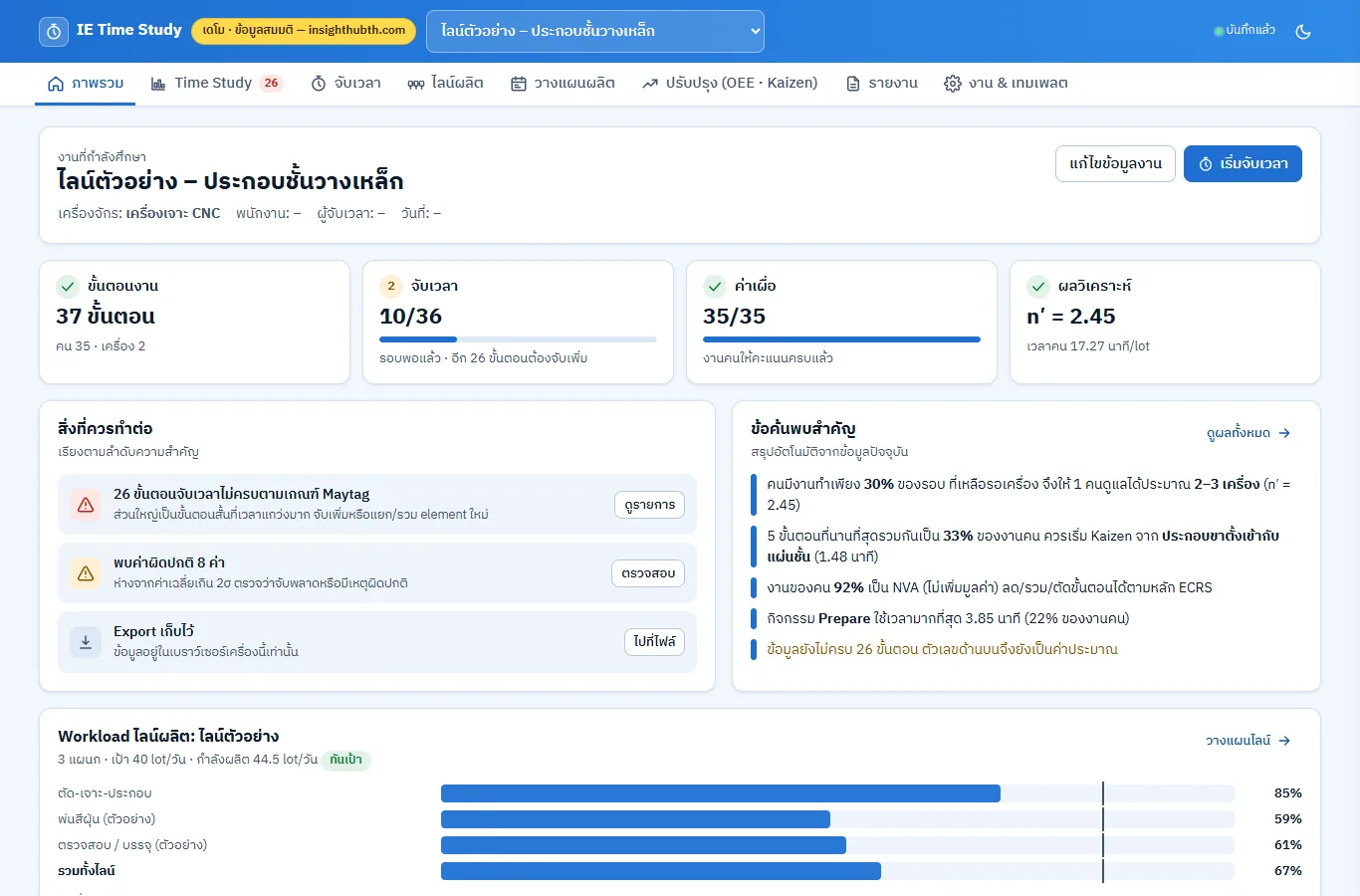Image resolution: width=1360 pixels, height=896 pixels.
Task: Toggle dark mode with the moon icon
Action: click(1303, 31)
